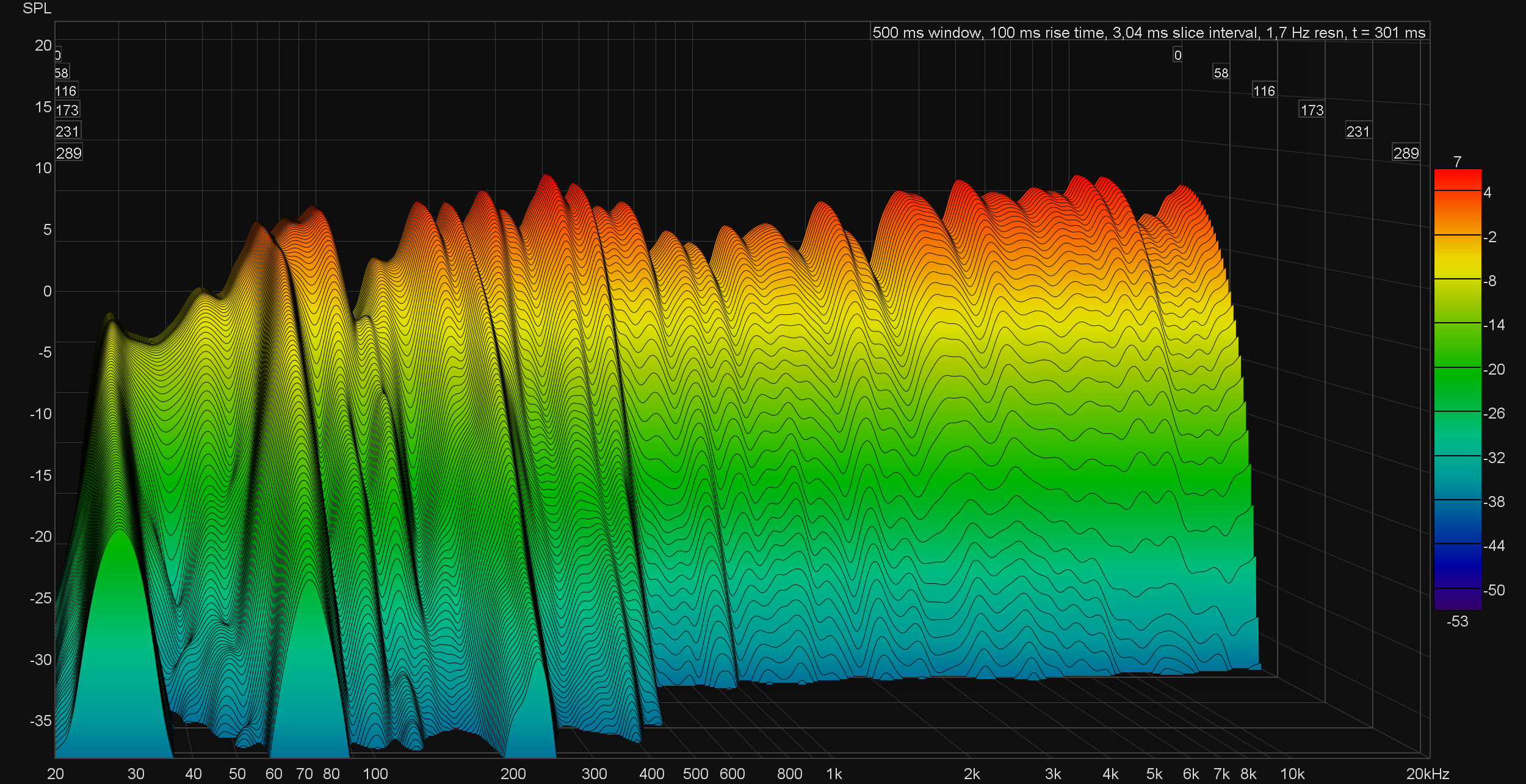Image resolution: width=1526 pixels, height=784 pixels.
Task: Click the waterfall window settings caption text
Action: 1149,32
